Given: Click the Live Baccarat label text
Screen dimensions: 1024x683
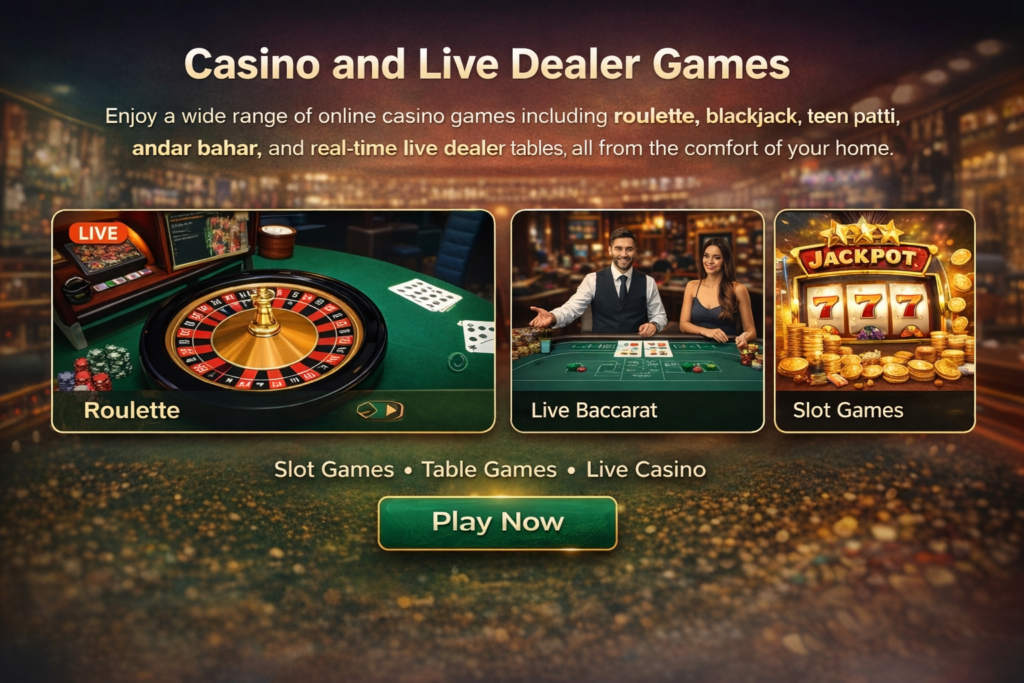Looking at the screenshot, I should click(594, 410).
